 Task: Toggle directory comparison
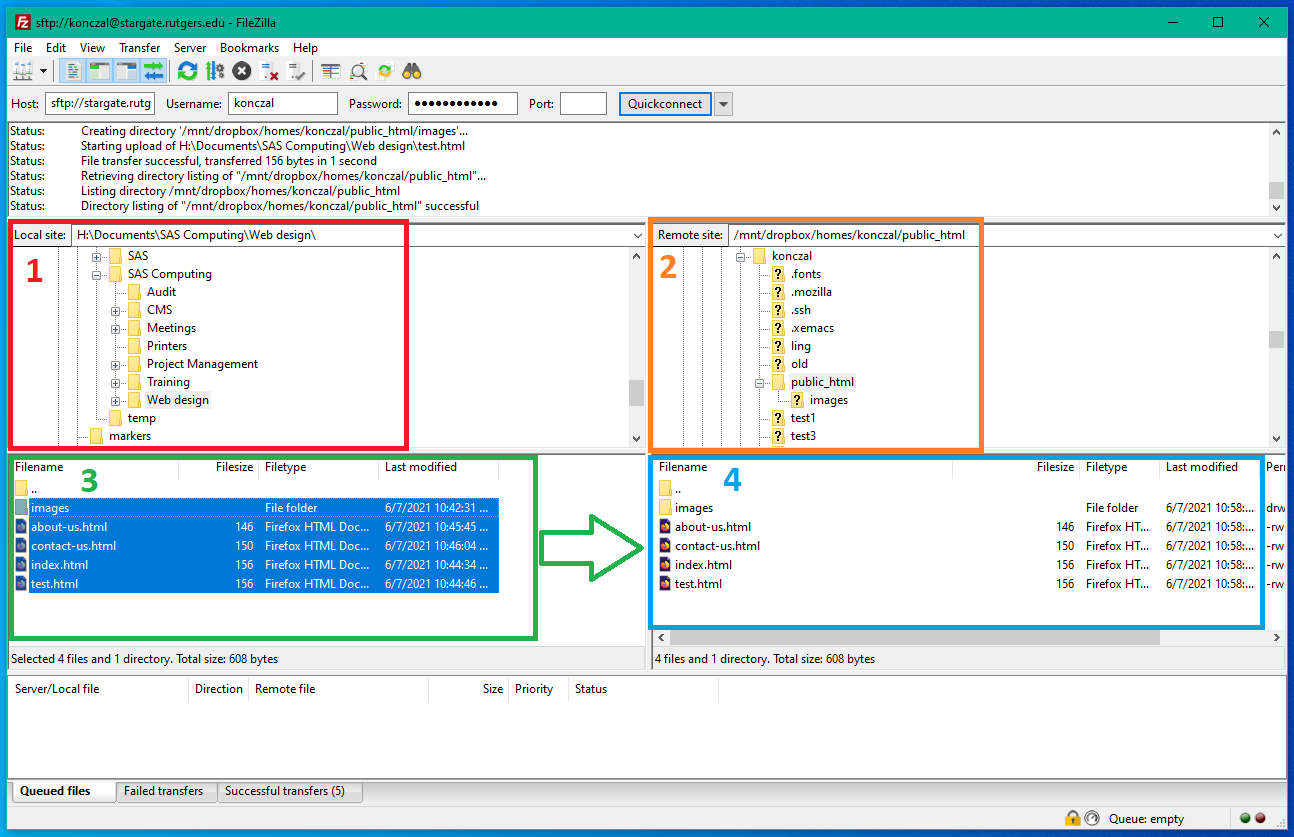click(x=357, y=71)
